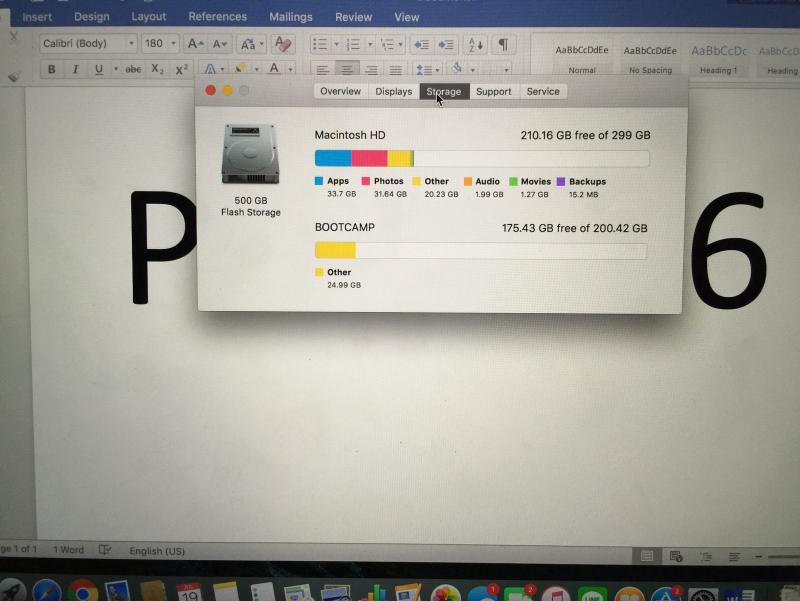
Task: Expand the bullet list style dropdown
Action: (336, 44)
